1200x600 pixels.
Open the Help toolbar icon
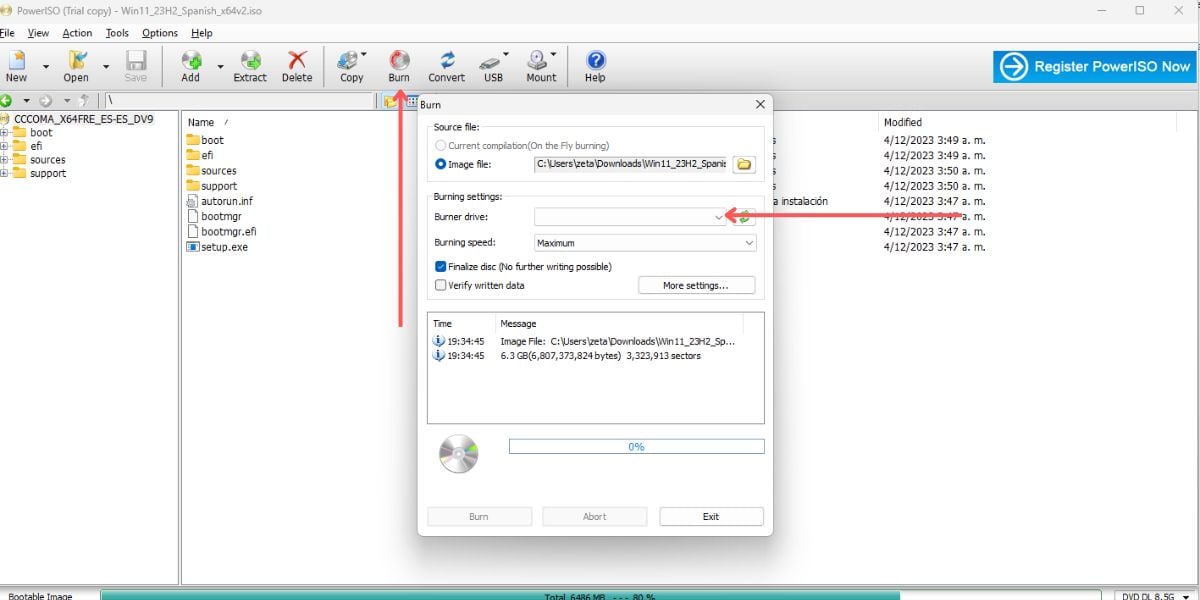click(x=595, y=62)
